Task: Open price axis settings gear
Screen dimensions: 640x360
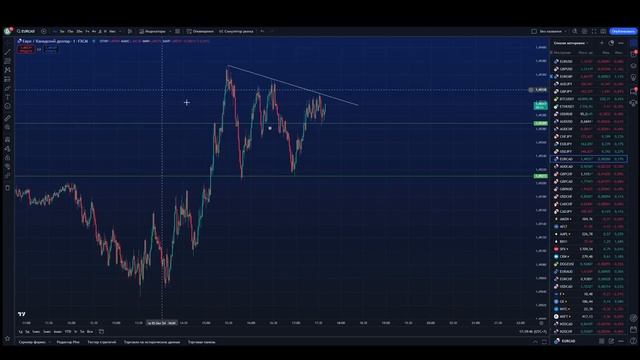Action: [541, 323]
